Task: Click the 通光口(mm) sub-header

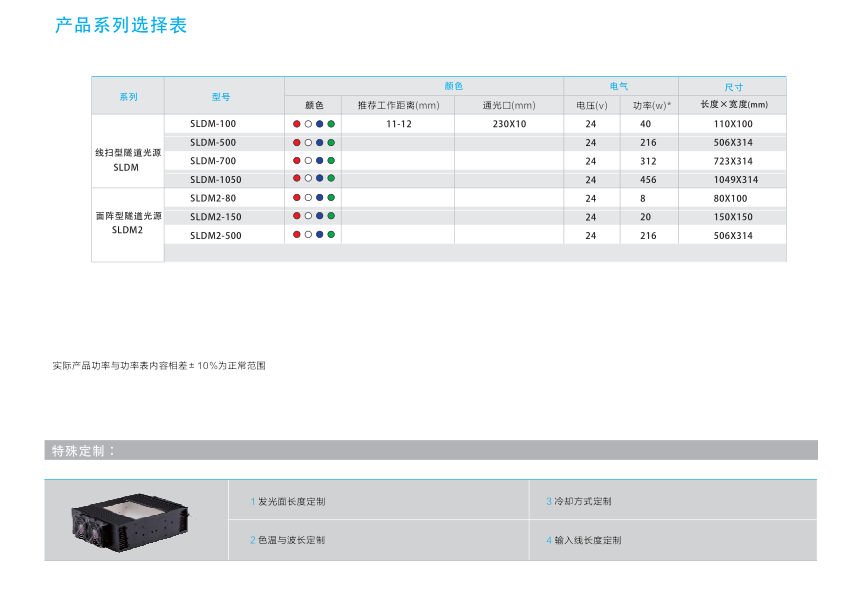Action: point(509,105)
